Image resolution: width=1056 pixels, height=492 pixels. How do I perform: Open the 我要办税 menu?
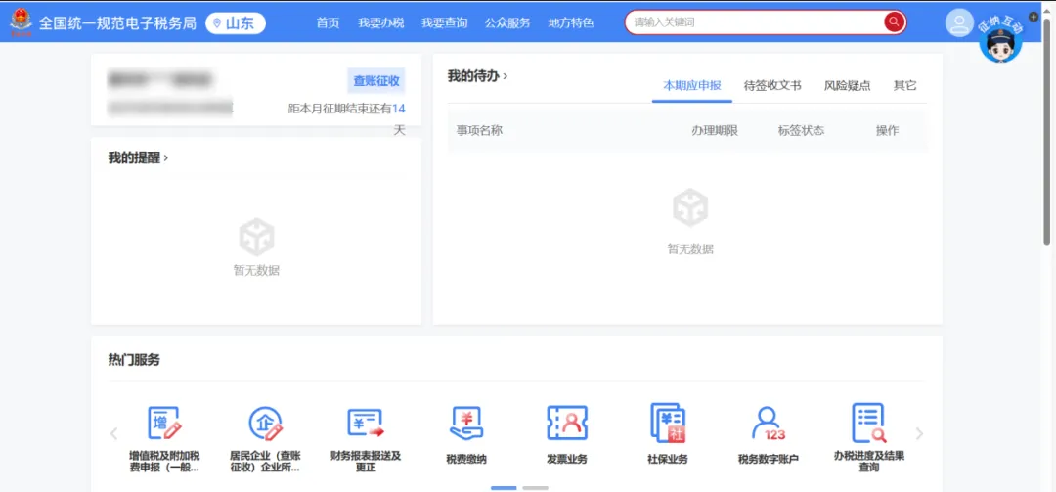pyautogui.click(x=381, y=23)
